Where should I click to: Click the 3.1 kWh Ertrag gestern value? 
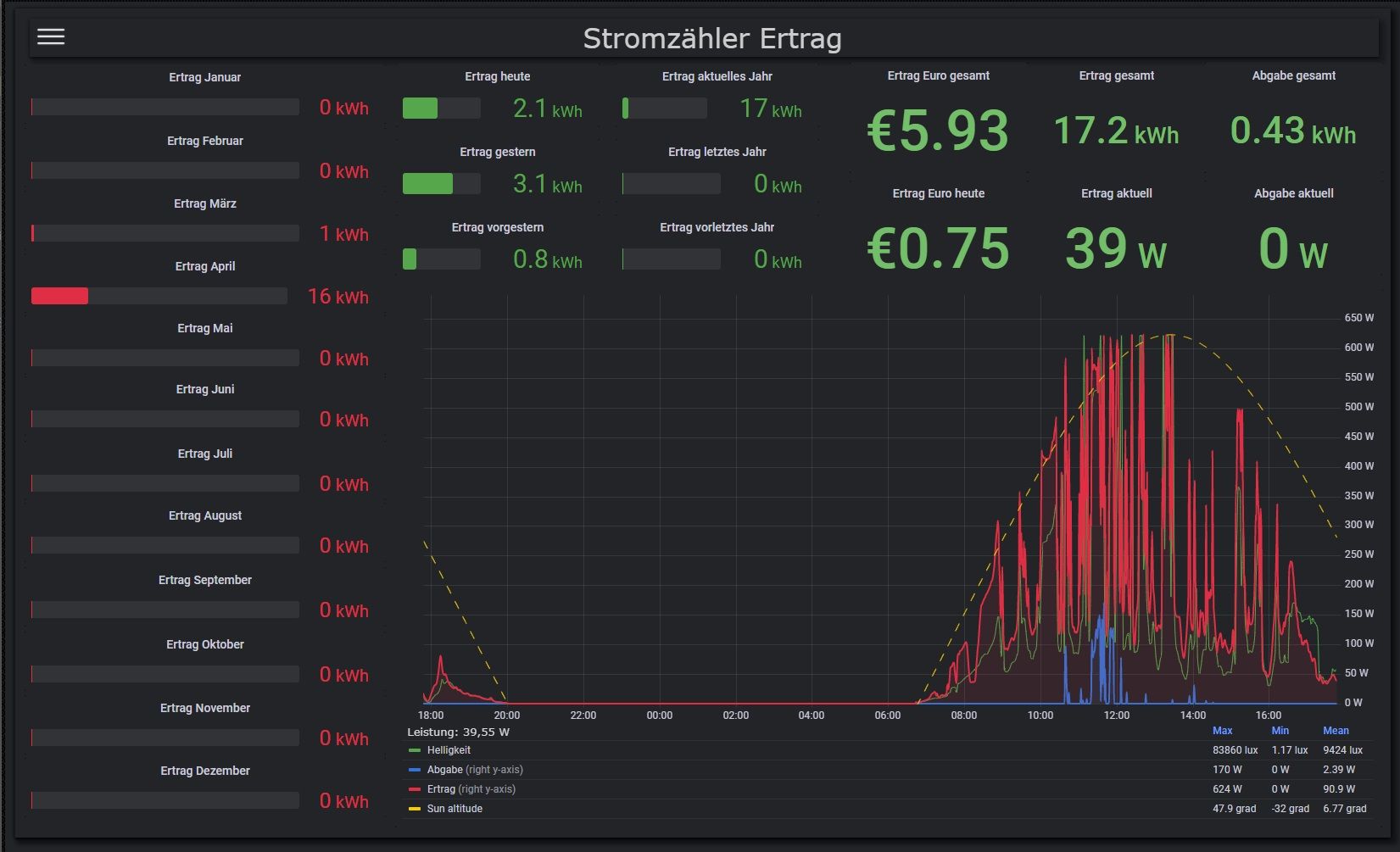[x=548, y=184]
